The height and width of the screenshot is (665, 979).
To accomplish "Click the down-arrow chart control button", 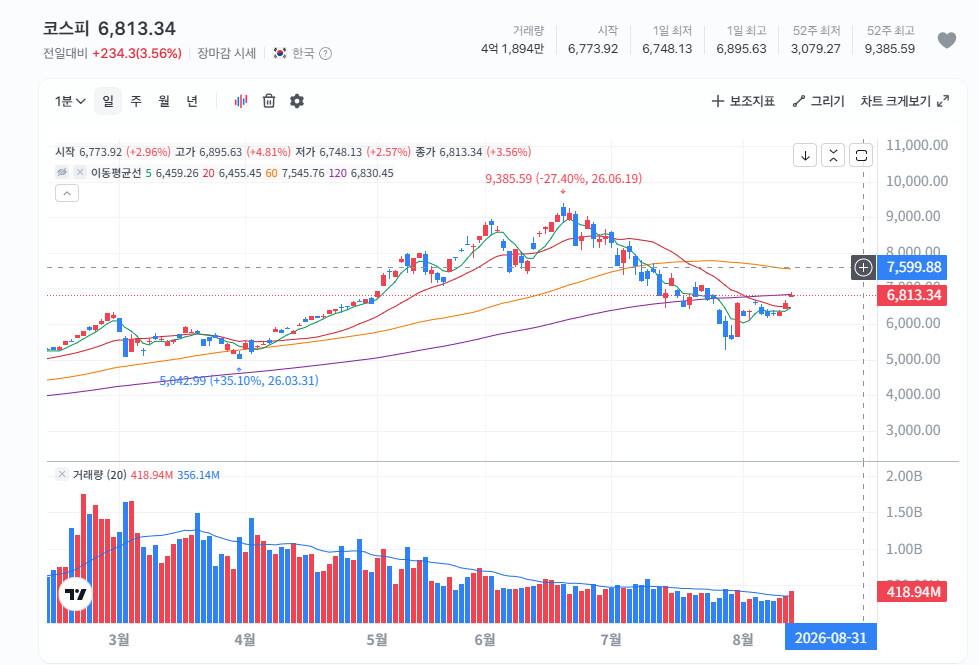I will click(805, 155).
